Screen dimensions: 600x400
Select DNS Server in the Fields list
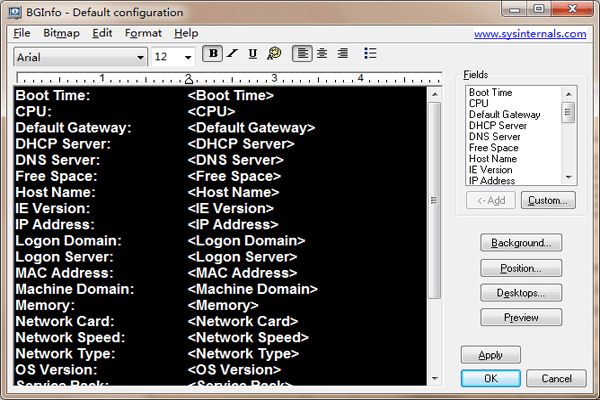coord(495,136)
